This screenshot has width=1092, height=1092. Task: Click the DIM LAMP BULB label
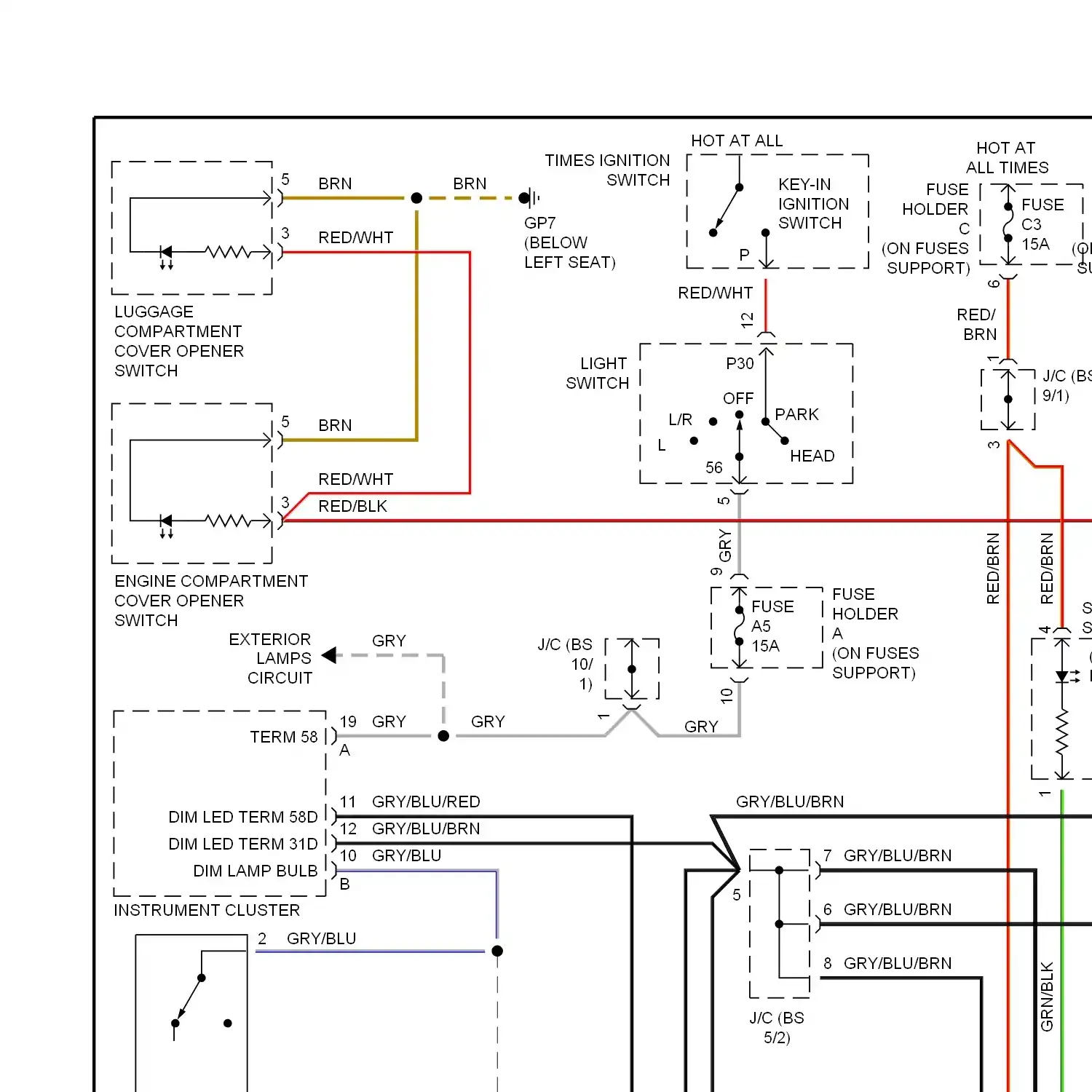256,871
